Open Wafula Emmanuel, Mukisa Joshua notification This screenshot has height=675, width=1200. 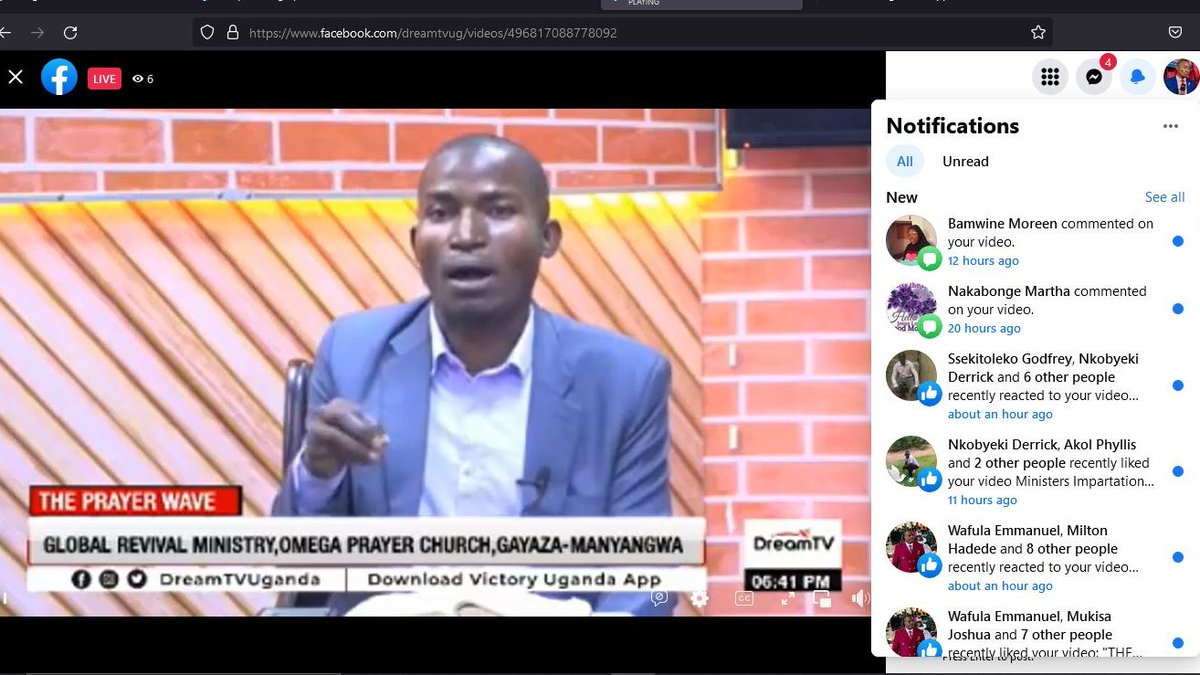pyautogui.click(x=1035, y=630)
